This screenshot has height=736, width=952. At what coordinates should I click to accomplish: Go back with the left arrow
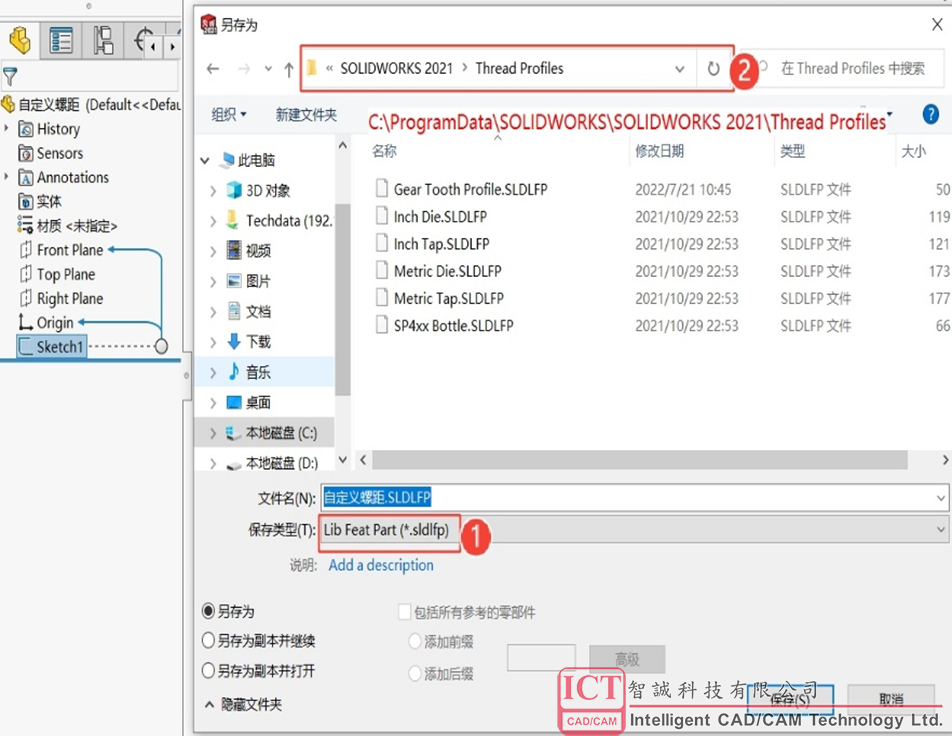pyautogui.click(x=212, y=69)
